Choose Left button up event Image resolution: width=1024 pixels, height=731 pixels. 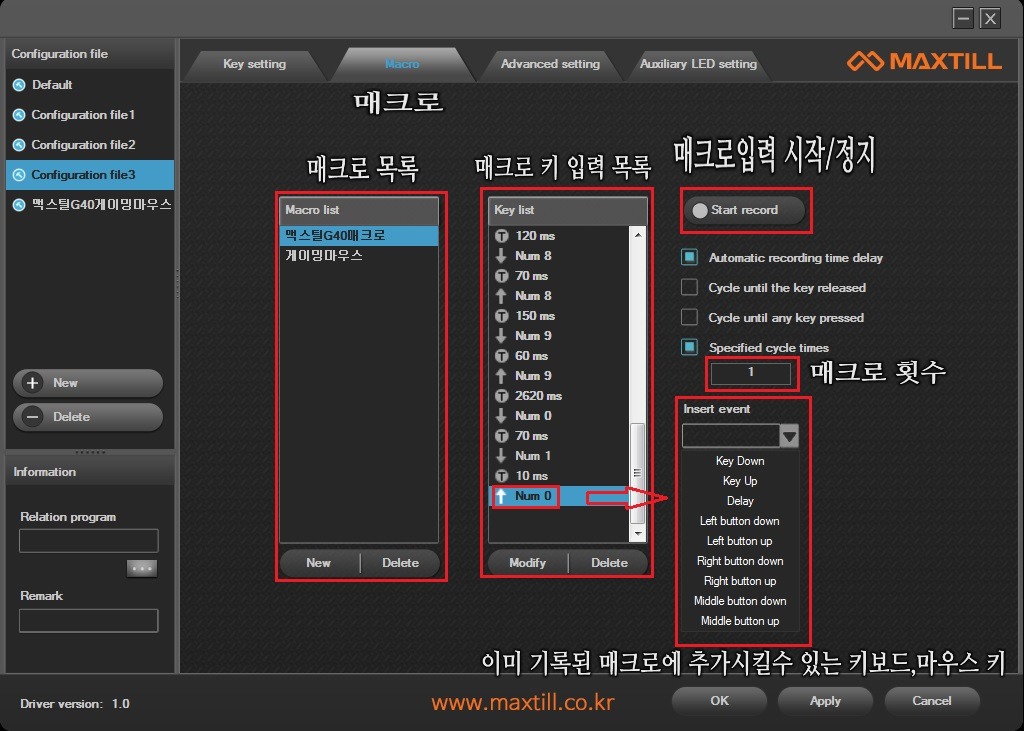740,542
